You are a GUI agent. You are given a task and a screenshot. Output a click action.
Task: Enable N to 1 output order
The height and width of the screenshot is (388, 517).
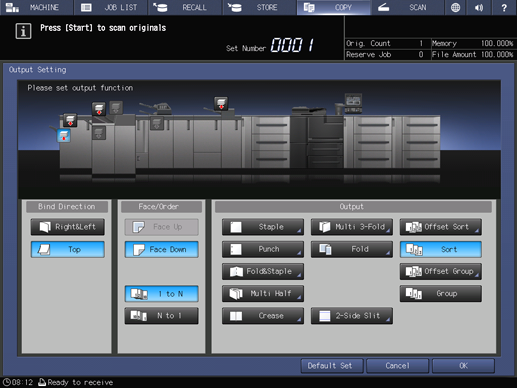[x=162, y=316]
